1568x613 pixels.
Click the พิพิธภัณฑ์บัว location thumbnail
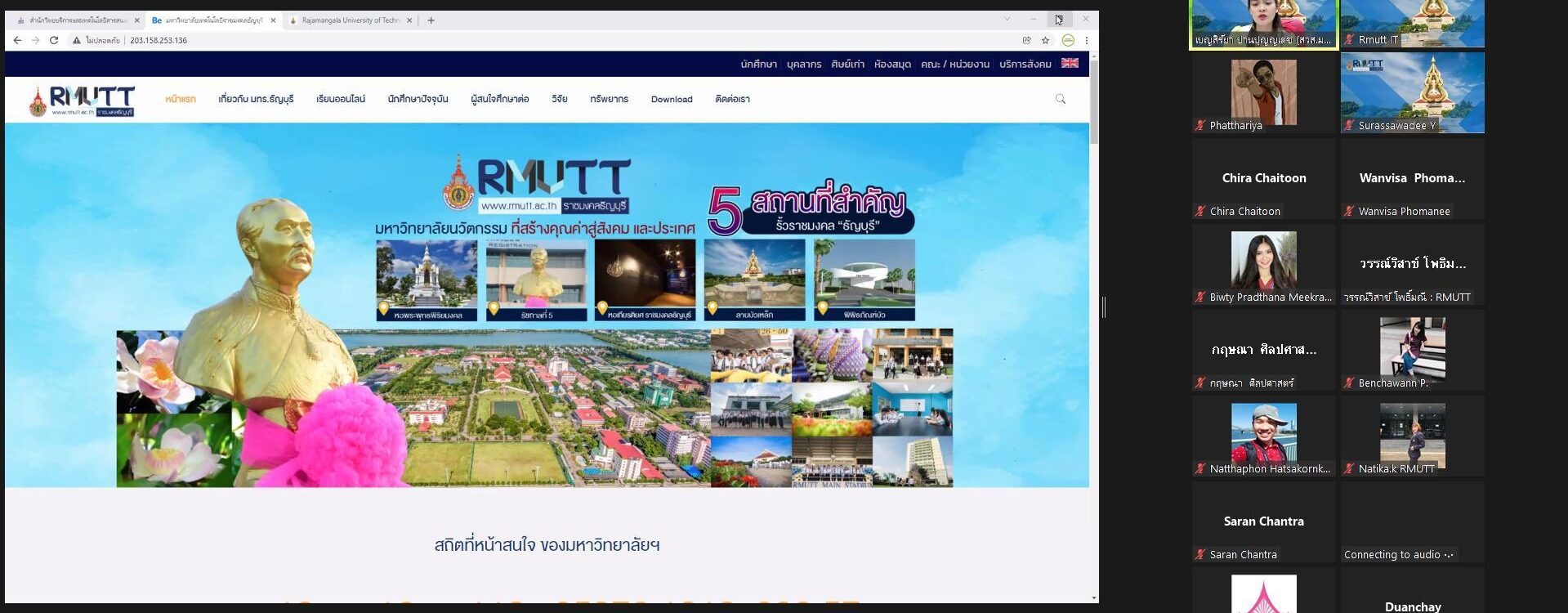(x=864, y=280)
